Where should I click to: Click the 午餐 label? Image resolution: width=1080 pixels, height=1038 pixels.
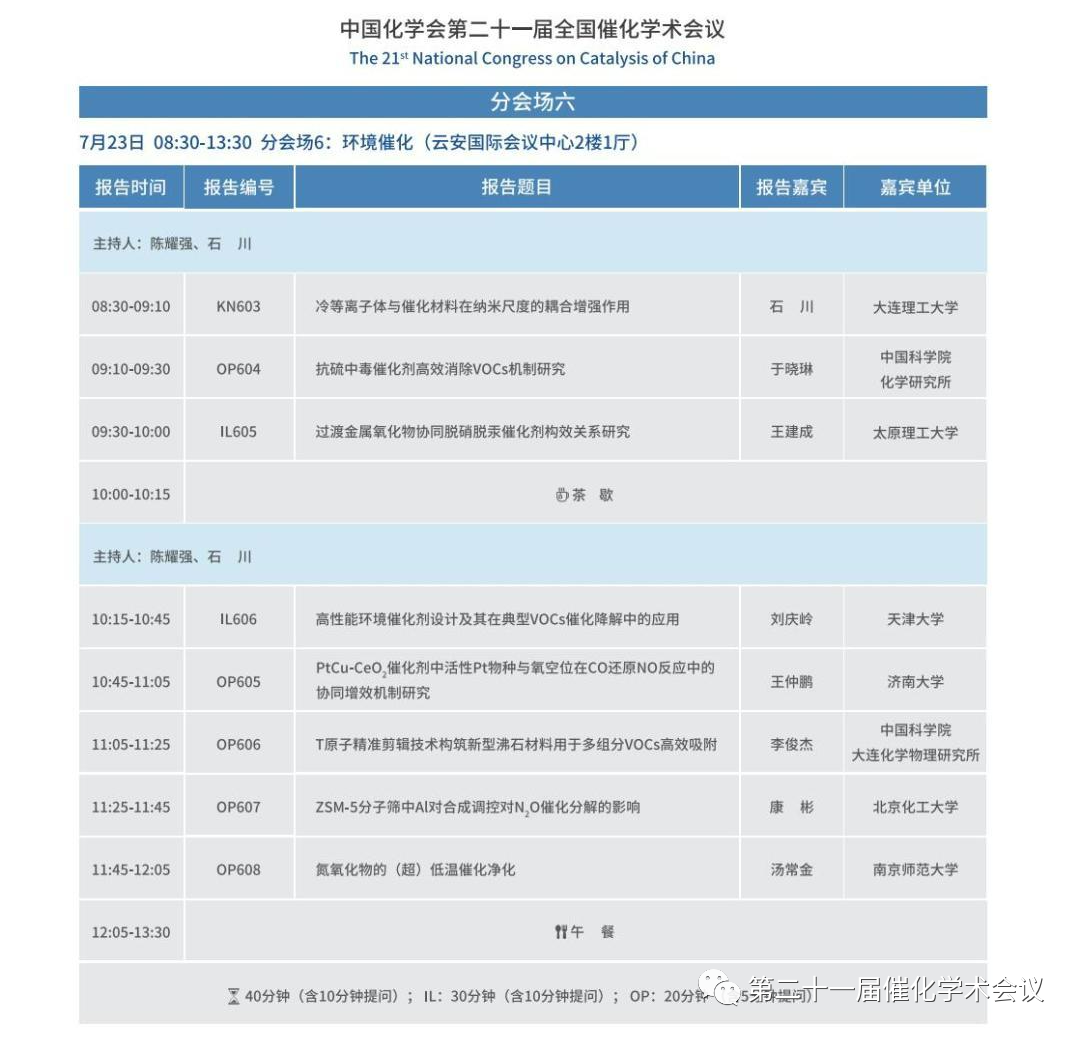click(592, 932)
